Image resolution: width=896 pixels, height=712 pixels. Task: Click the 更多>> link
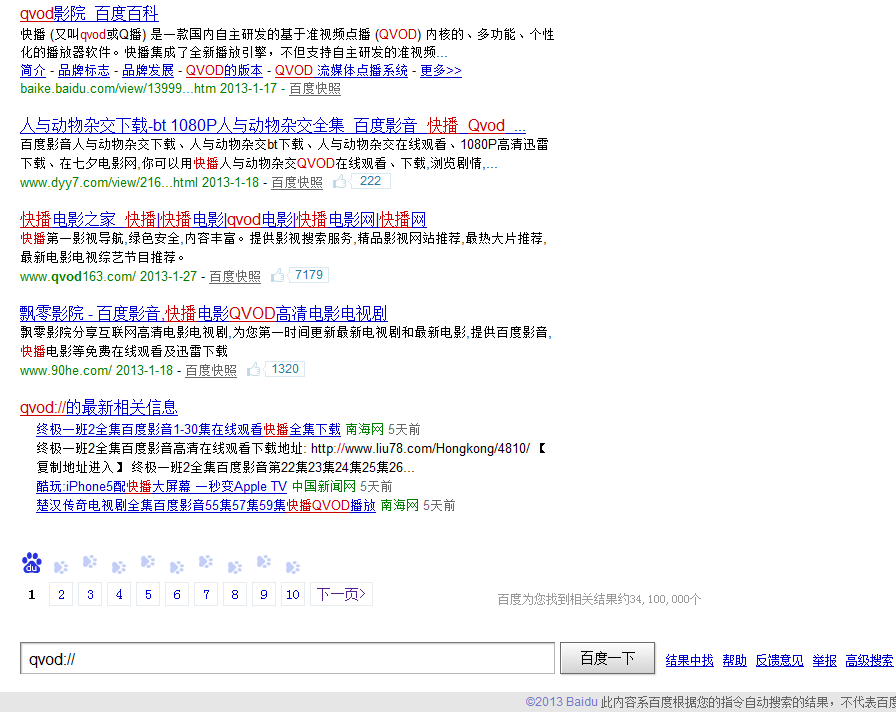coord(441,70)
